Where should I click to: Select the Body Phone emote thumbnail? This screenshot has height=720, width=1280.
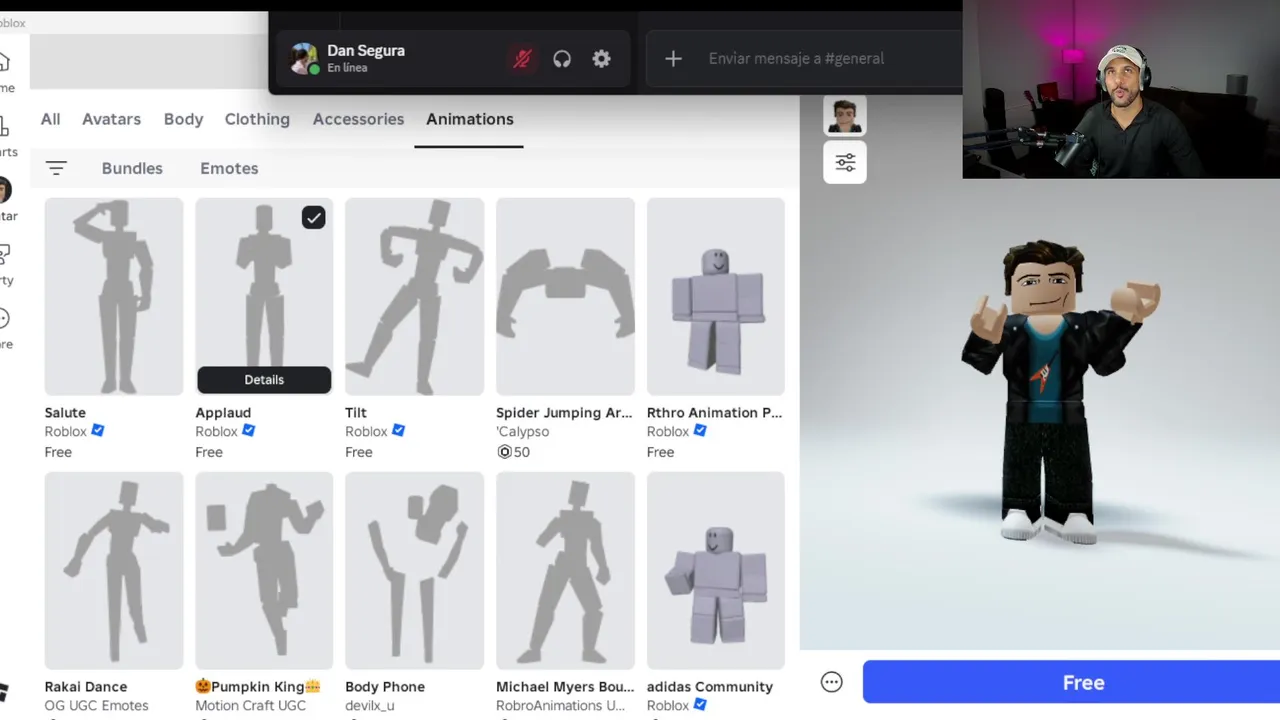[x=414, y=570]
